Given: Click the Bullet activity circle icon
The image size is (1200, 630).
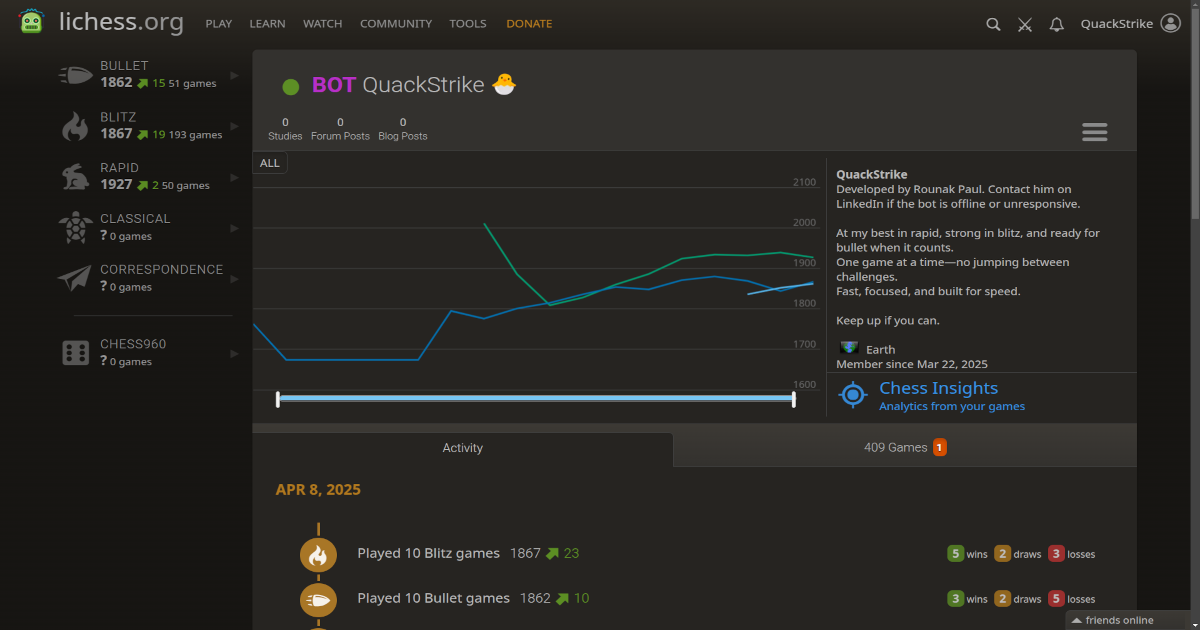Looking at the screenshot, I should point(318,600).
